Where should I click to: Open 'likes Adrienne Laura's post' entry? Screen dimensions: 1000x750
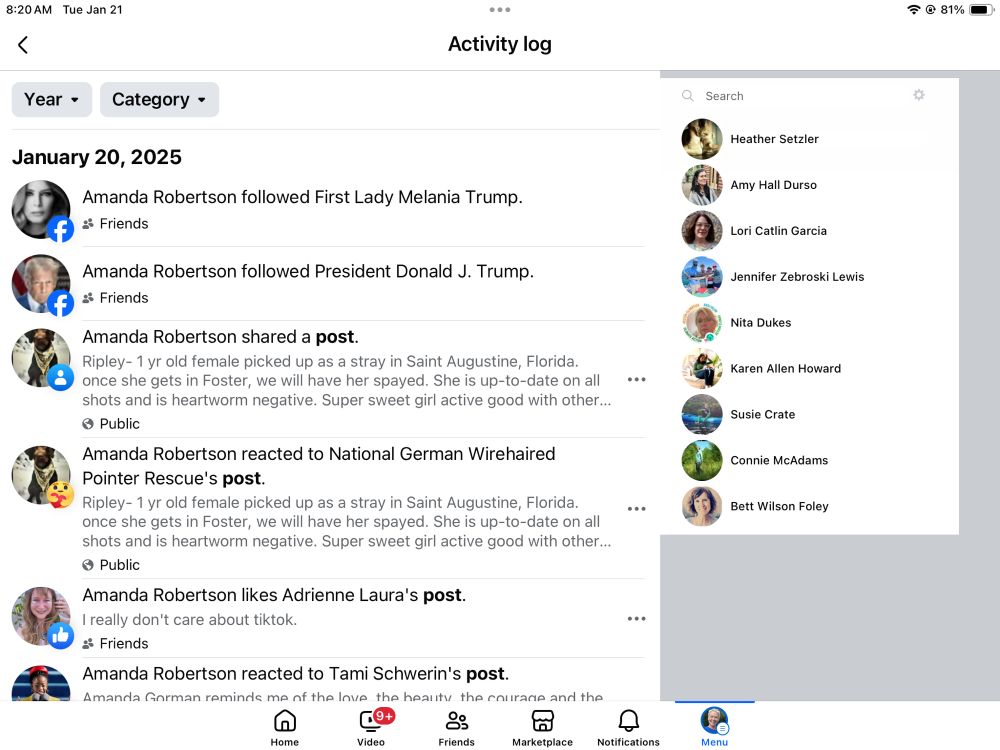[x=328, y=619]
